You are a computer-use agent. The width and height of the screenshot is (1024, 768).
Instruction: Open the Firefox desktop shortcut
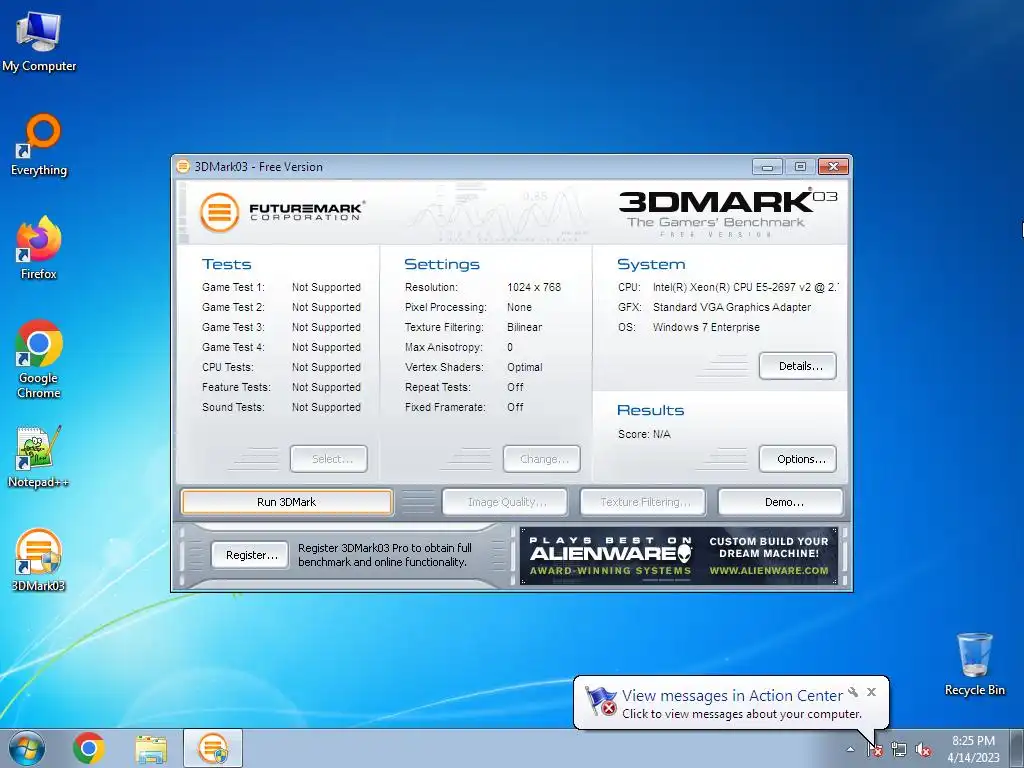click(x=39, y=248)
